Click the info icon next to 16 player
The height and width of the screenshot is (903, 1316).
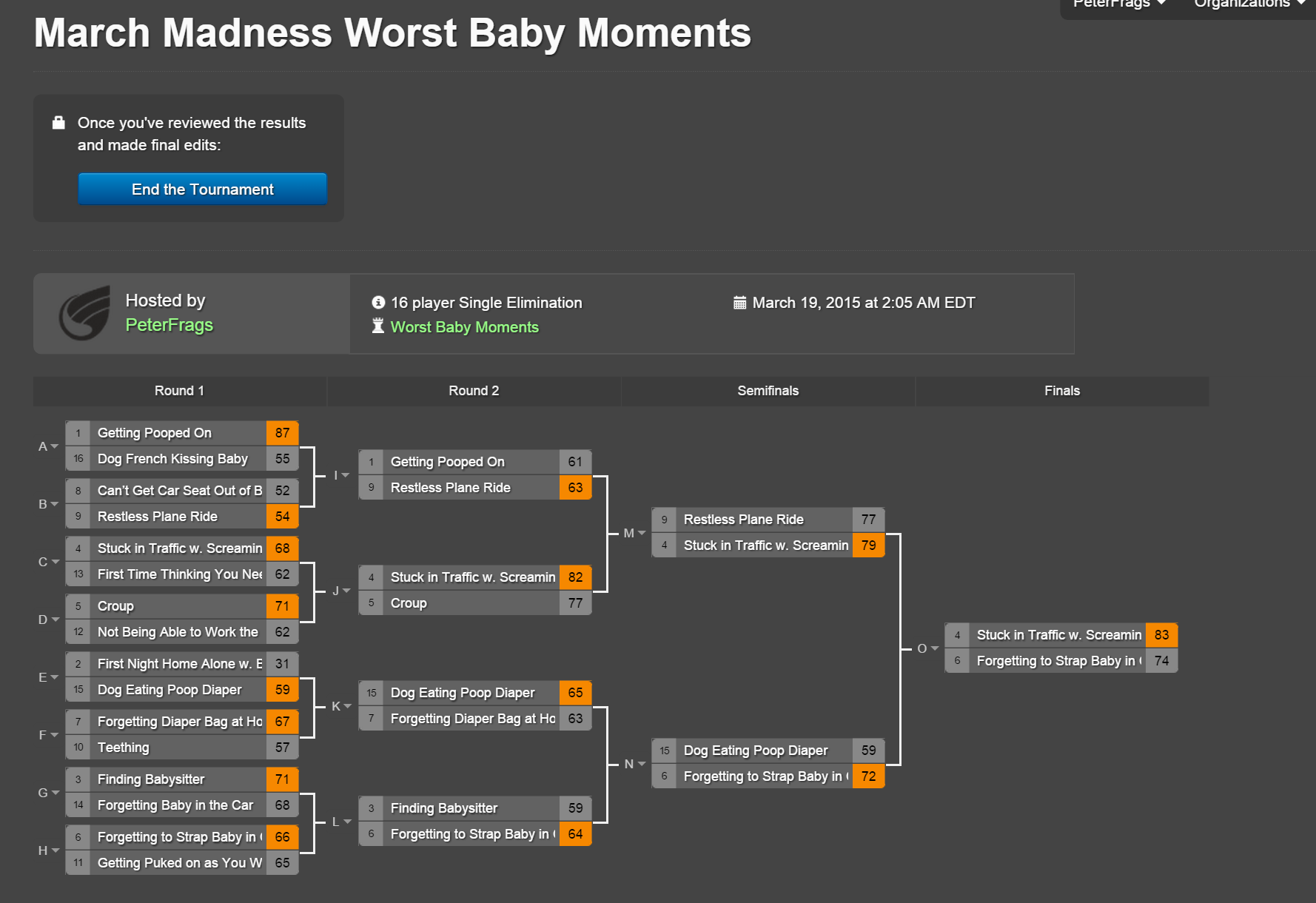pos(378,303)
